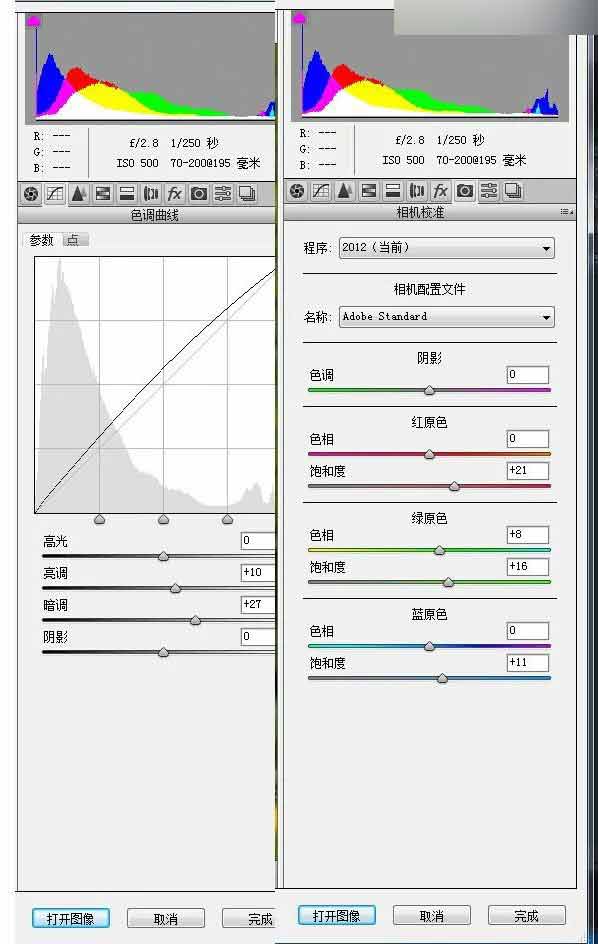Select Tone Curve icon in 色调曲线 panel

tap(55, 193)
